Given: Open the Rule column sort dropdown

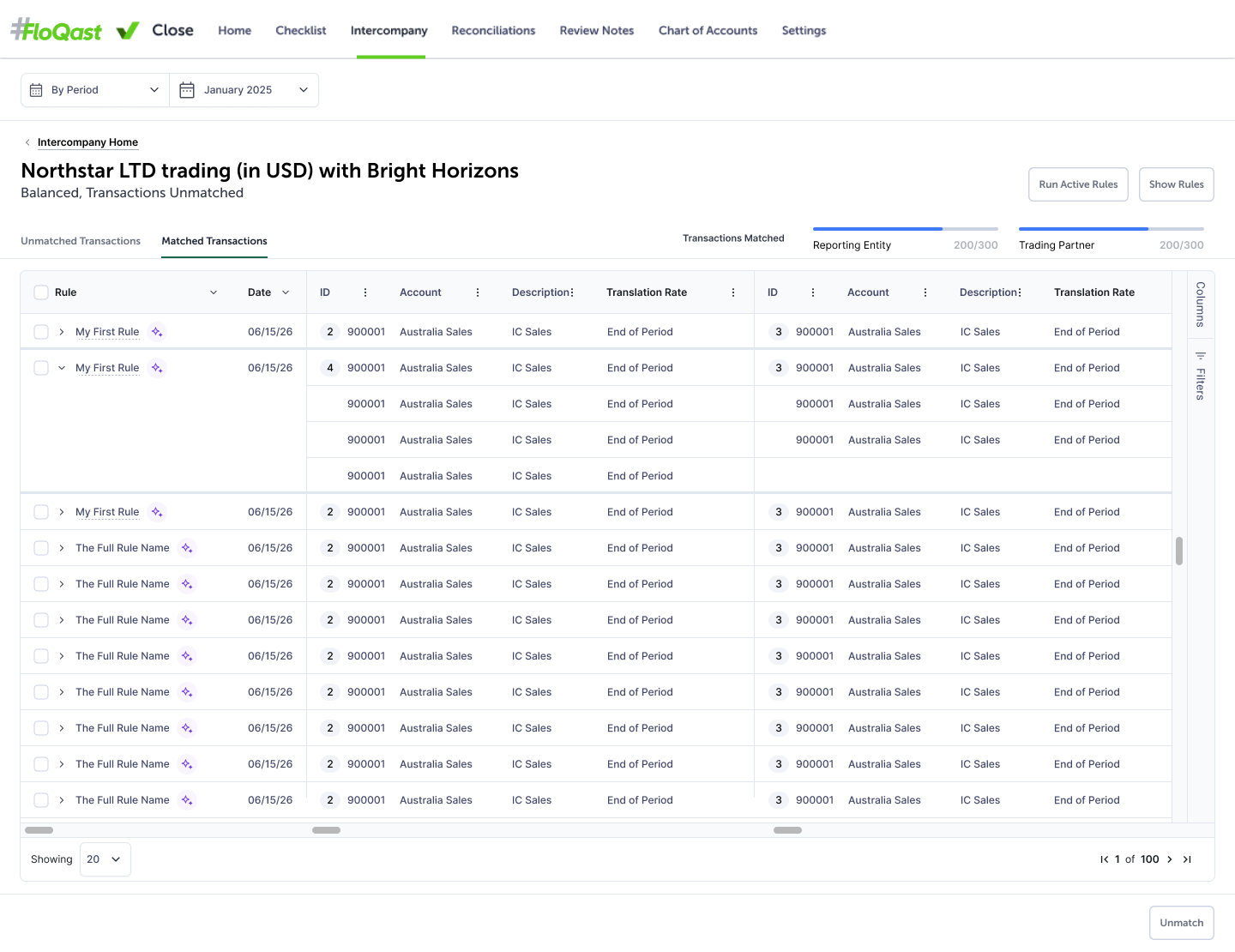Looking at the screenshot, I should [214, 292].
